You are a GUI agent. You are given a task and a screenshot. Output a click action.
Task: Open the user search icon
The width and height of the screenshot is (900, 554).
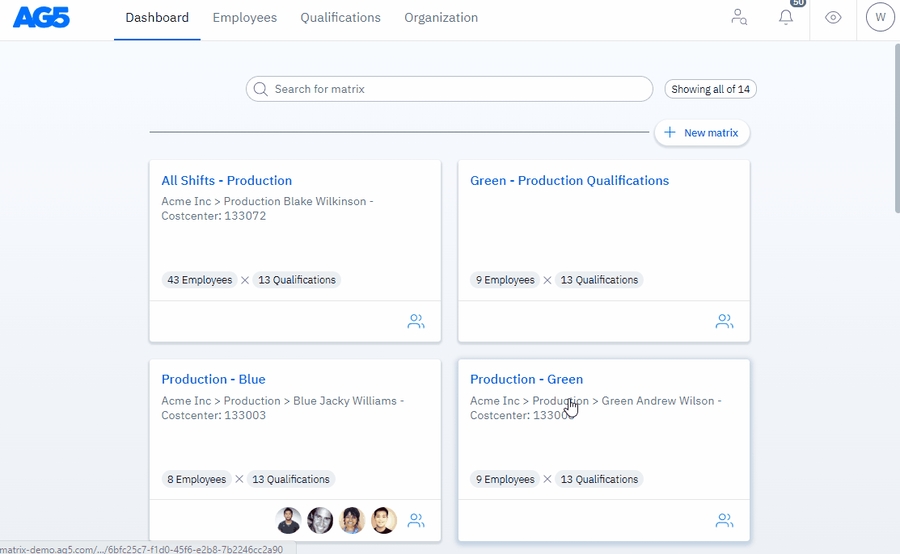click(739, 18)
